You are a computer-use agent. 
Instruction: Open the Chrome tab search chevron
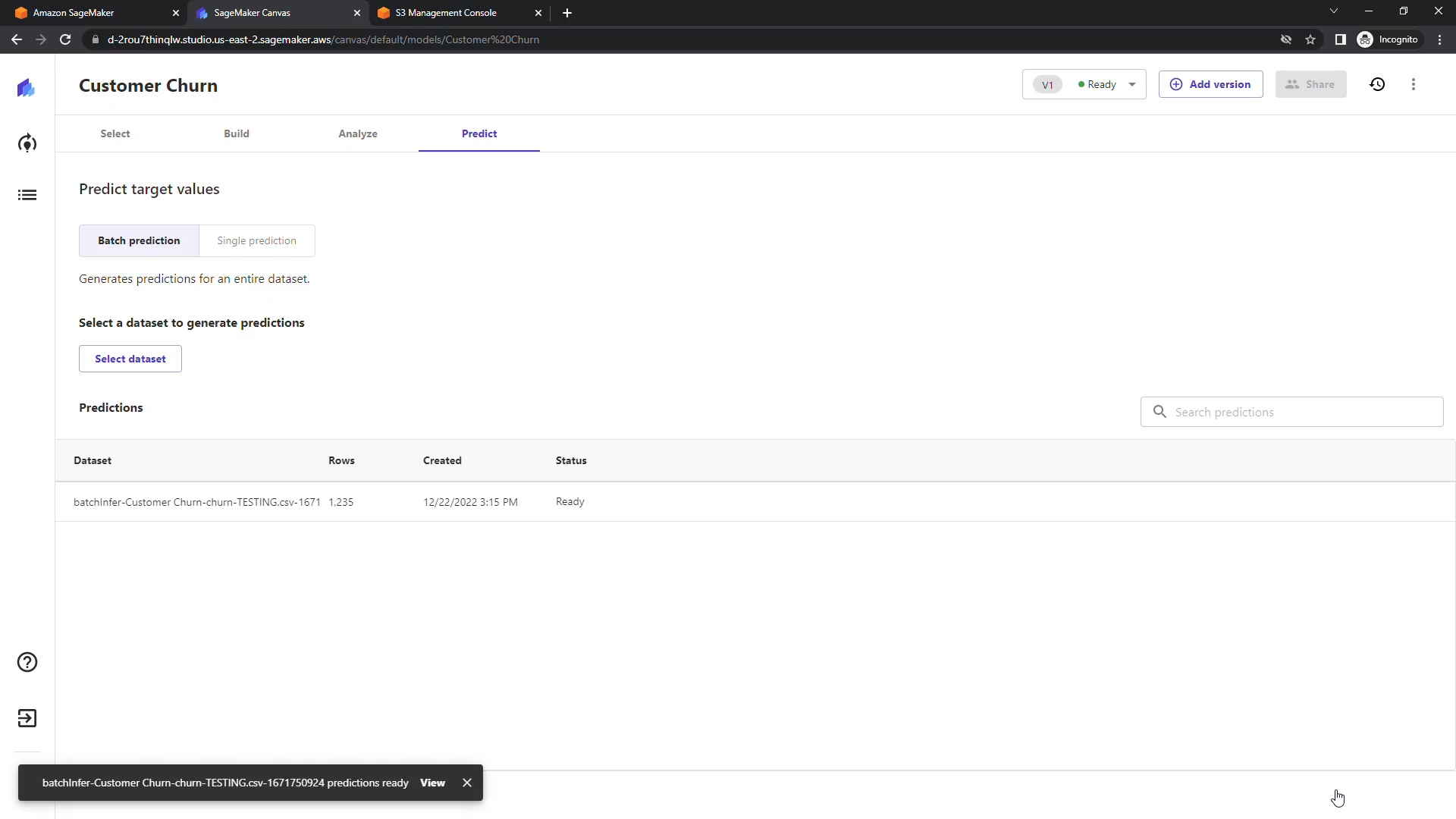pyautogui.click(x=1333, y=11)
